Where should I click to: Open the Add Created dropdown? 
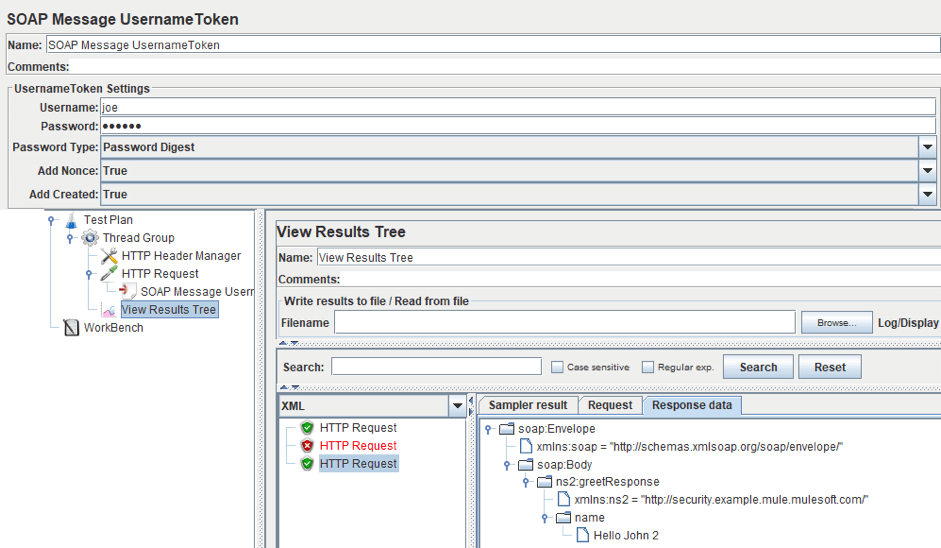(927, 194)
